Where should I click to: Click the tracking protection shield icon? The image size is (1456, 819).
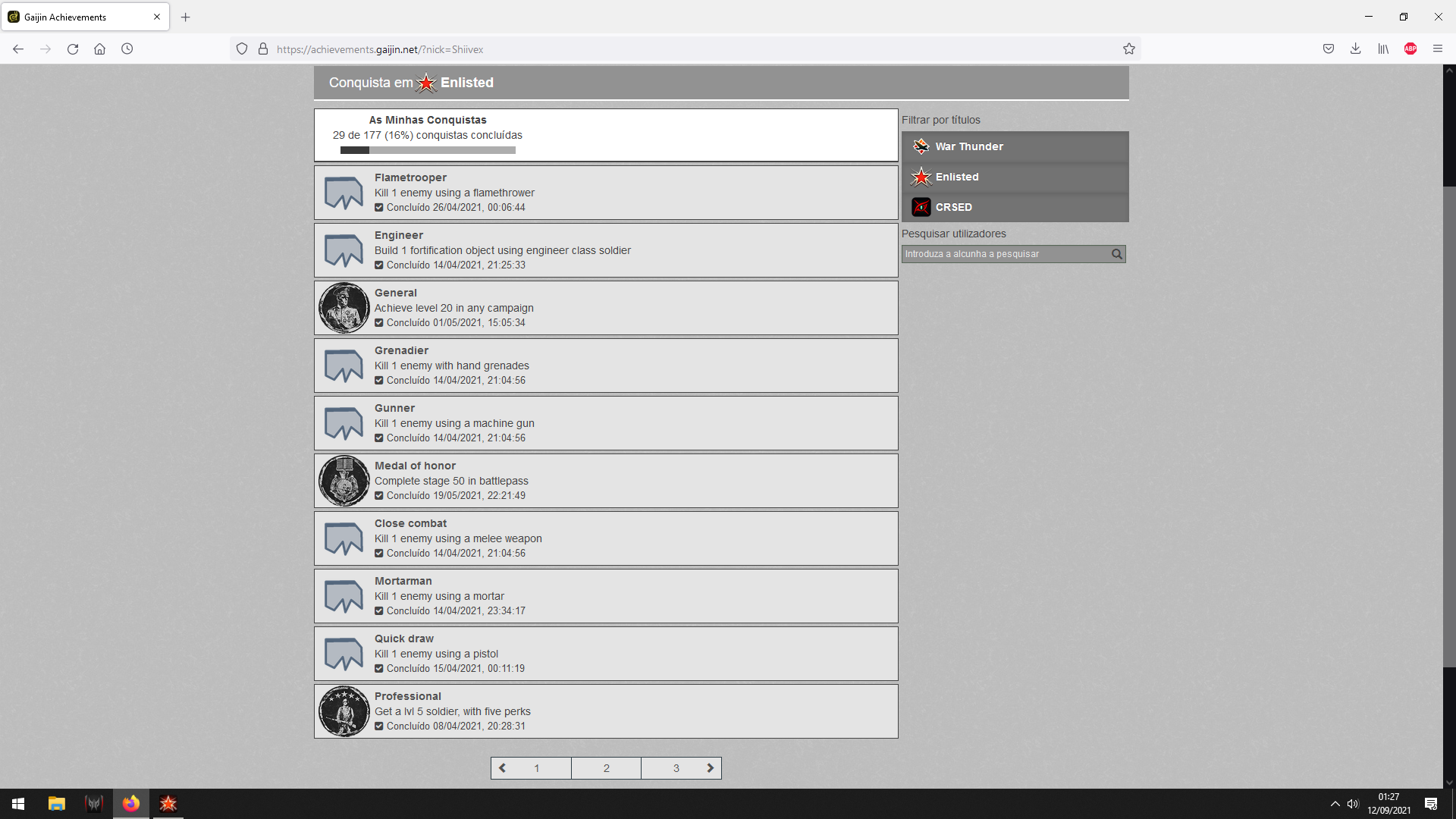pos(242,49)
